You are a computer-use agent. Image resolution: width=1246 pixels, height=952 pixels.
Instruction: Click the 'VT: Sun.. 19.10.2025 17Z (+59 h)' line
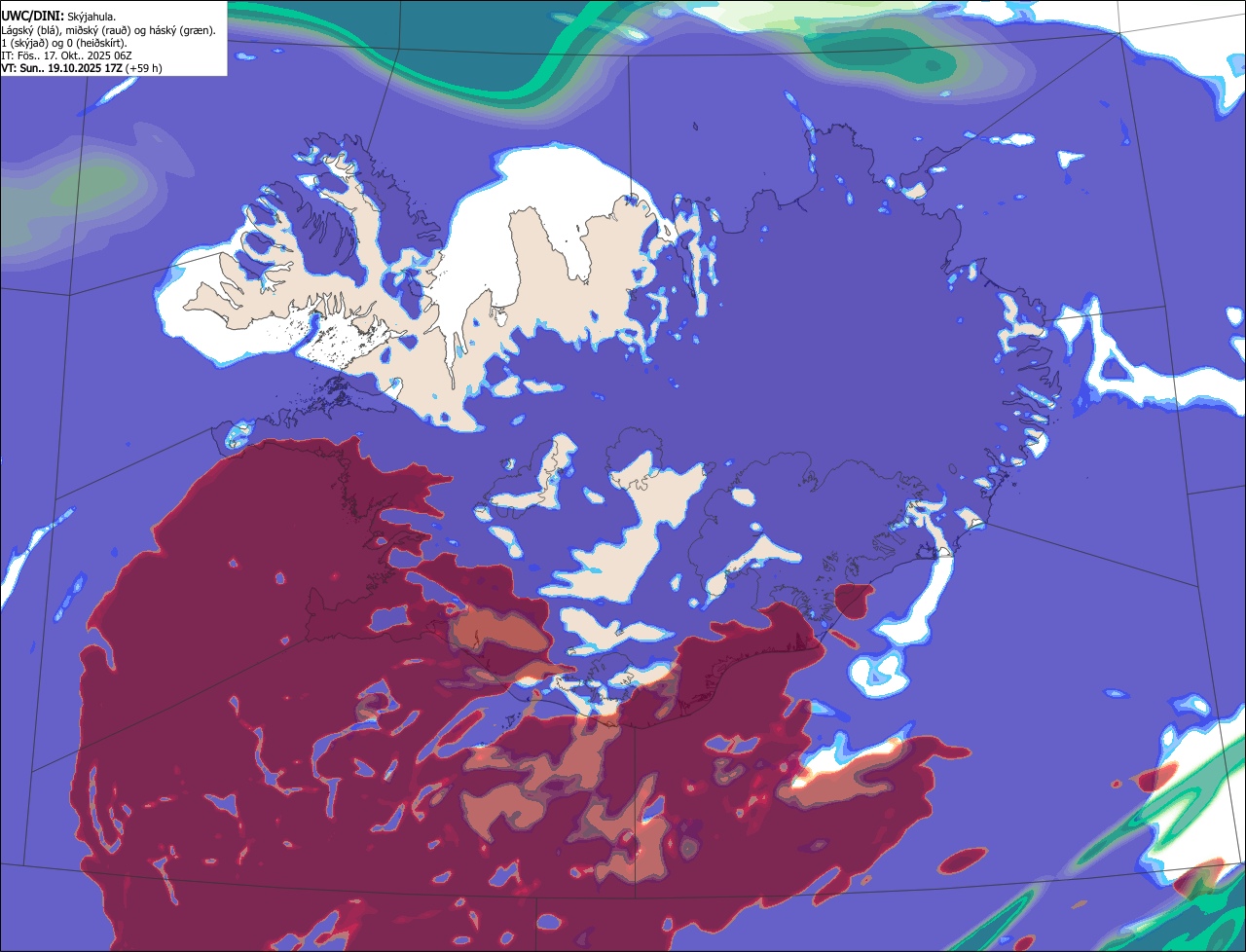coord(82,68)
